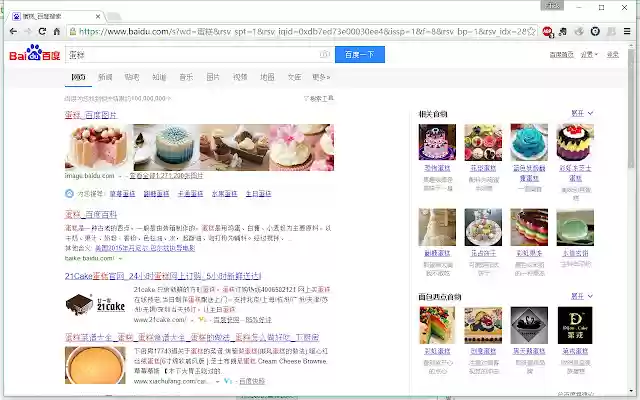The height and width of the screenshot is (400, 640).
Task: Click the 21cake logo thumbnail
Action: point(95,304)
